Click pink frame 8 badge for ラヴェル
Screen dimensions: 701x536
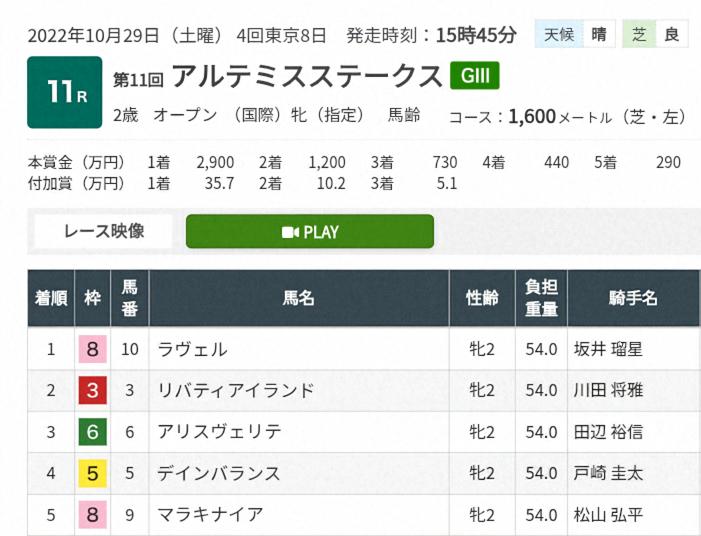[x=93, y=350]
